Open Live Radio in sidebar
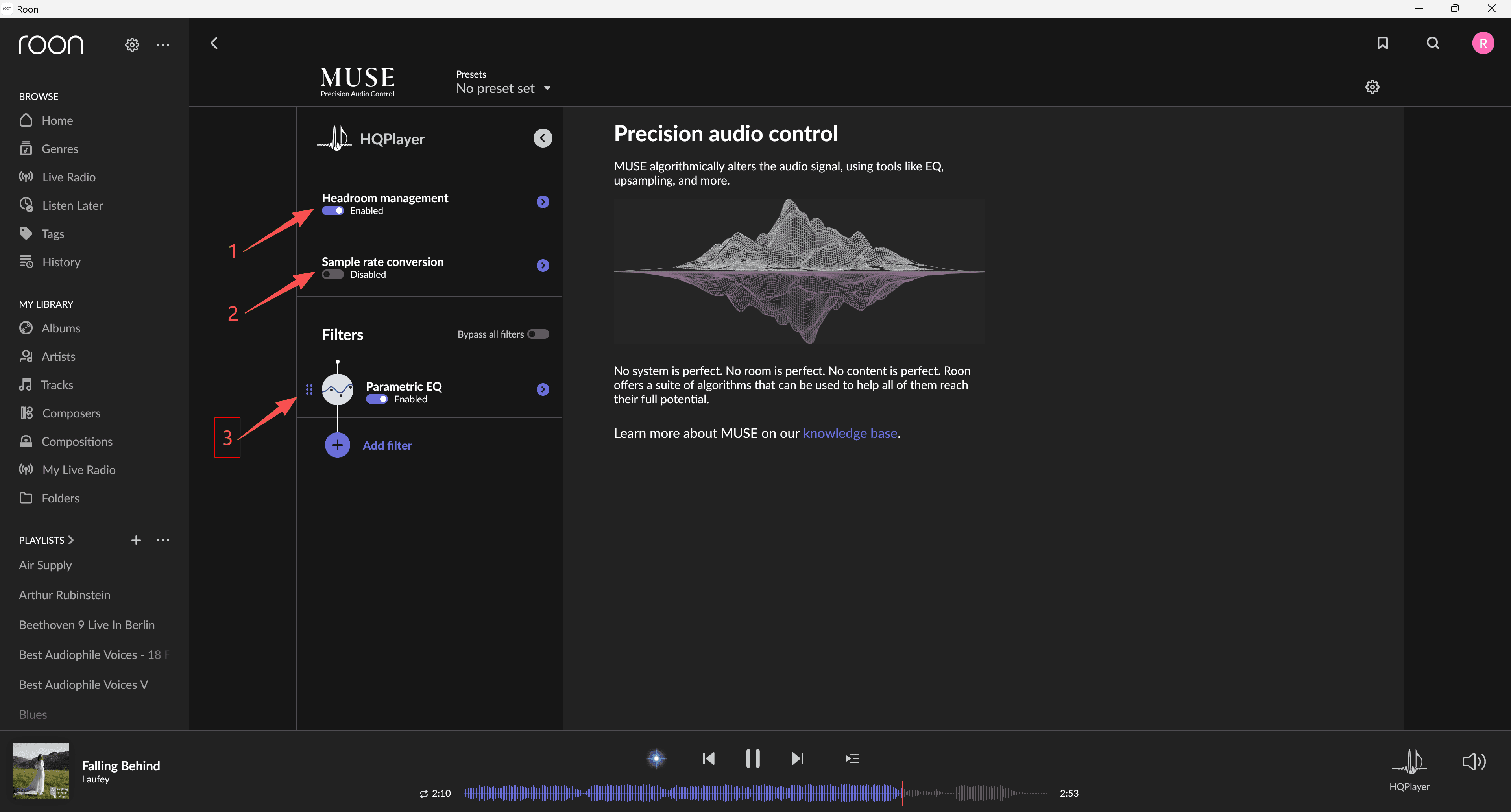The image size is (1511, 812). pos(68,177)
